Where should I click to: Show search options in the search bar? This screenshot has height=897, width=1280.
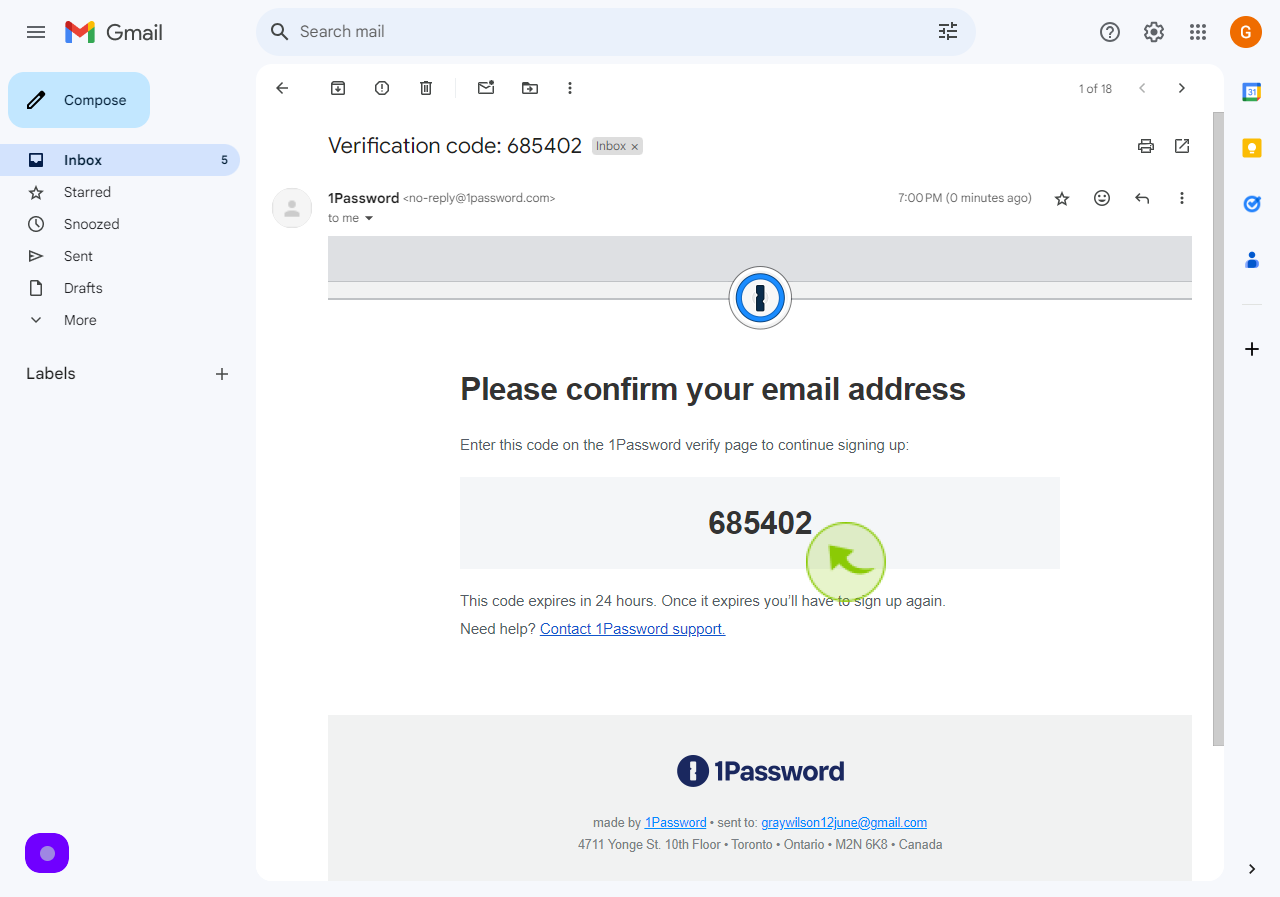[948, 32]
